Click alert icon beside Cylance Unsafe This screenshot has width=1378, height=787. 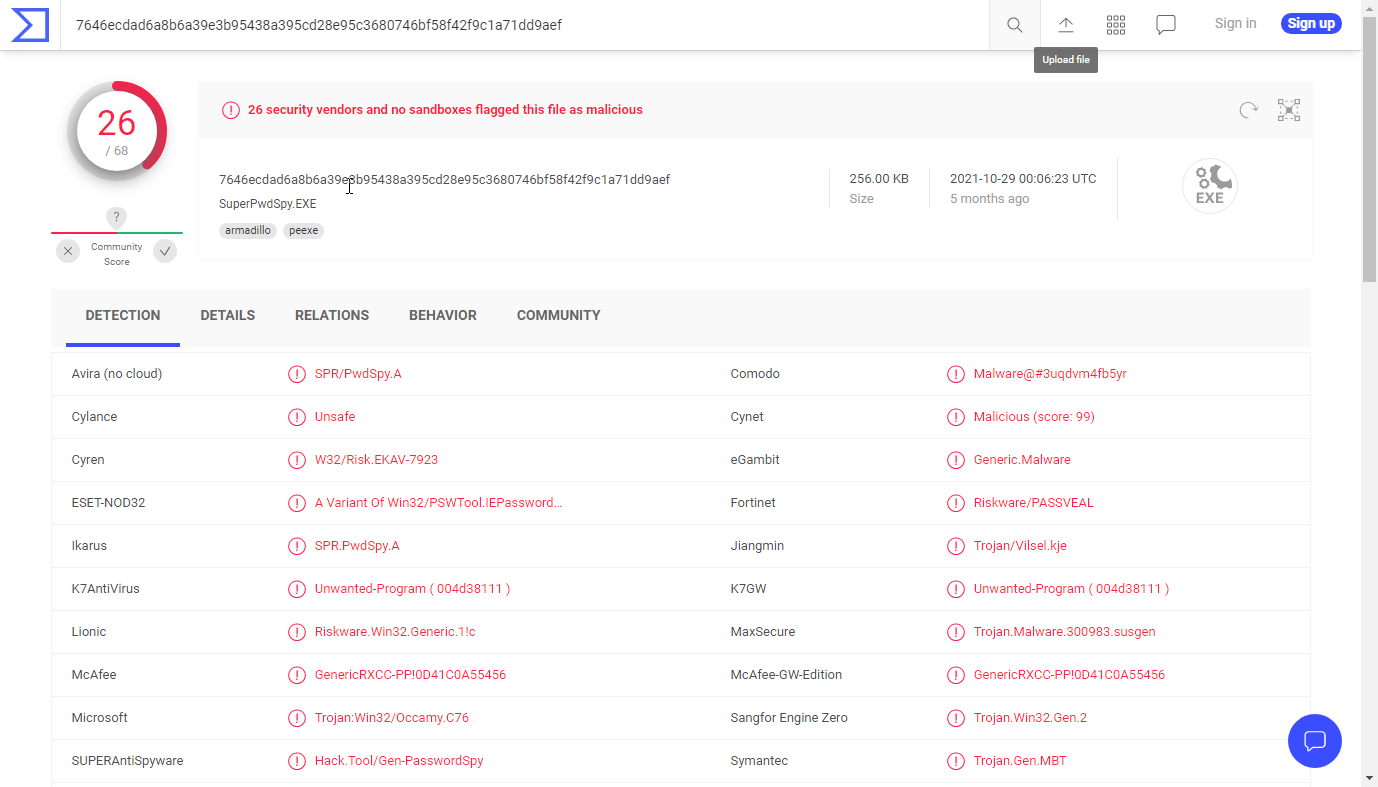pyautogui.click(x=297, y=417)
